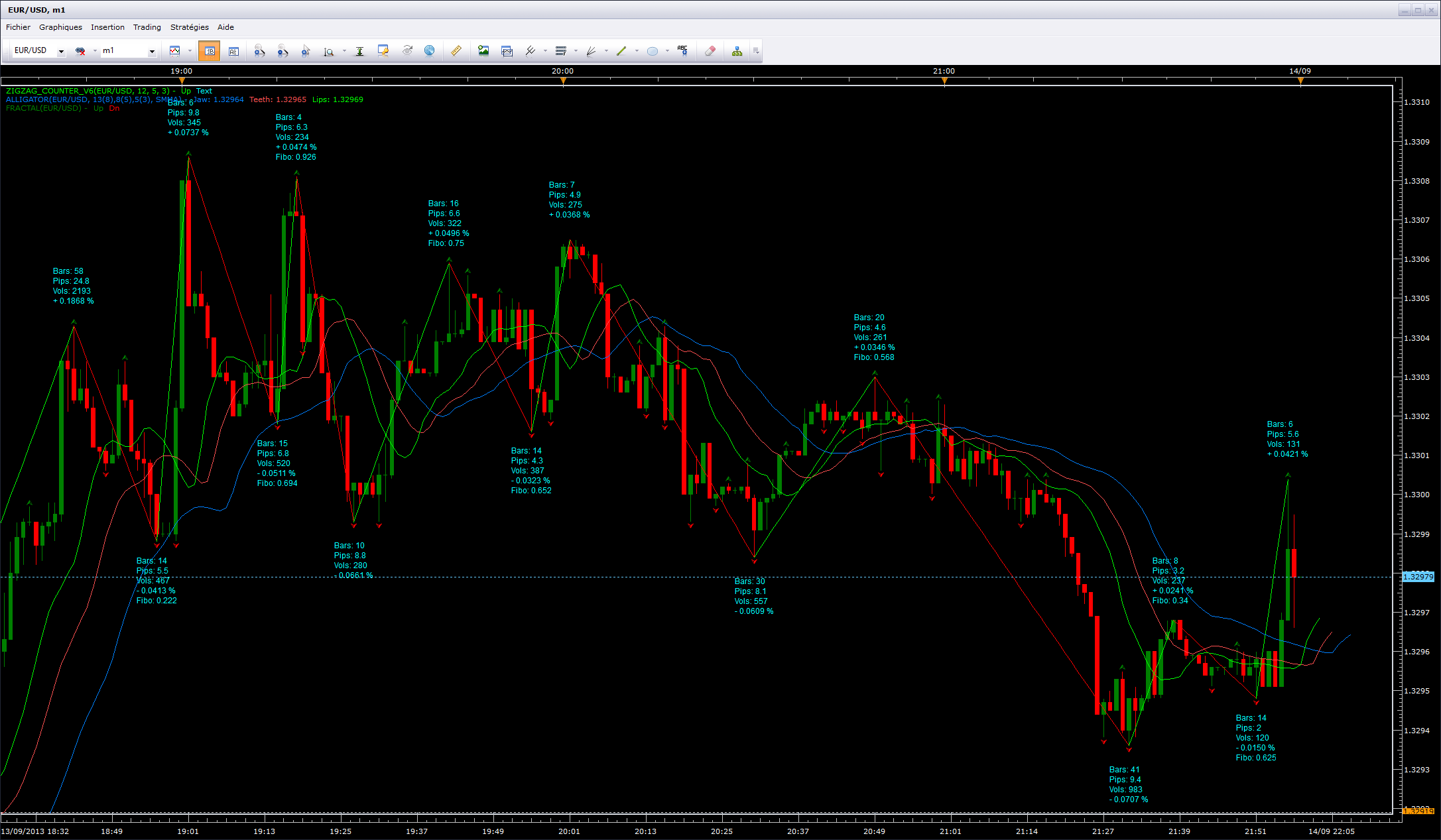Click the 'Bars: 58' zigzag annotation
The width and height of the screenshot is (1441, 840).
(x=68, y=271)
